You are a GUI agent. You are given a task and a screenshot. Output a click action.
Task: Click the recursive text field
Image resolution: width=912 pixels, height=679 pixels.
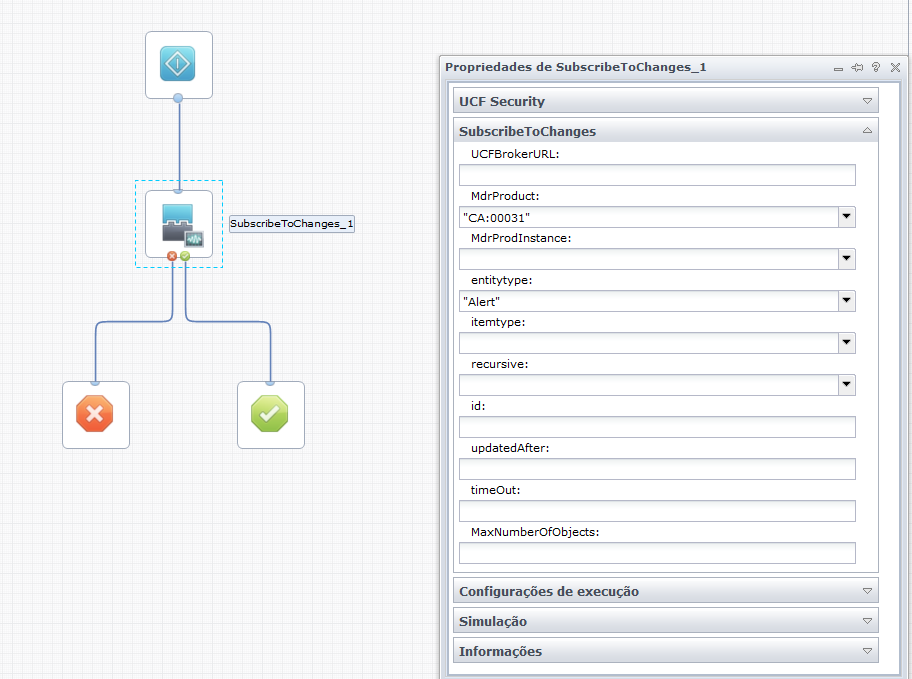[649, 385]
